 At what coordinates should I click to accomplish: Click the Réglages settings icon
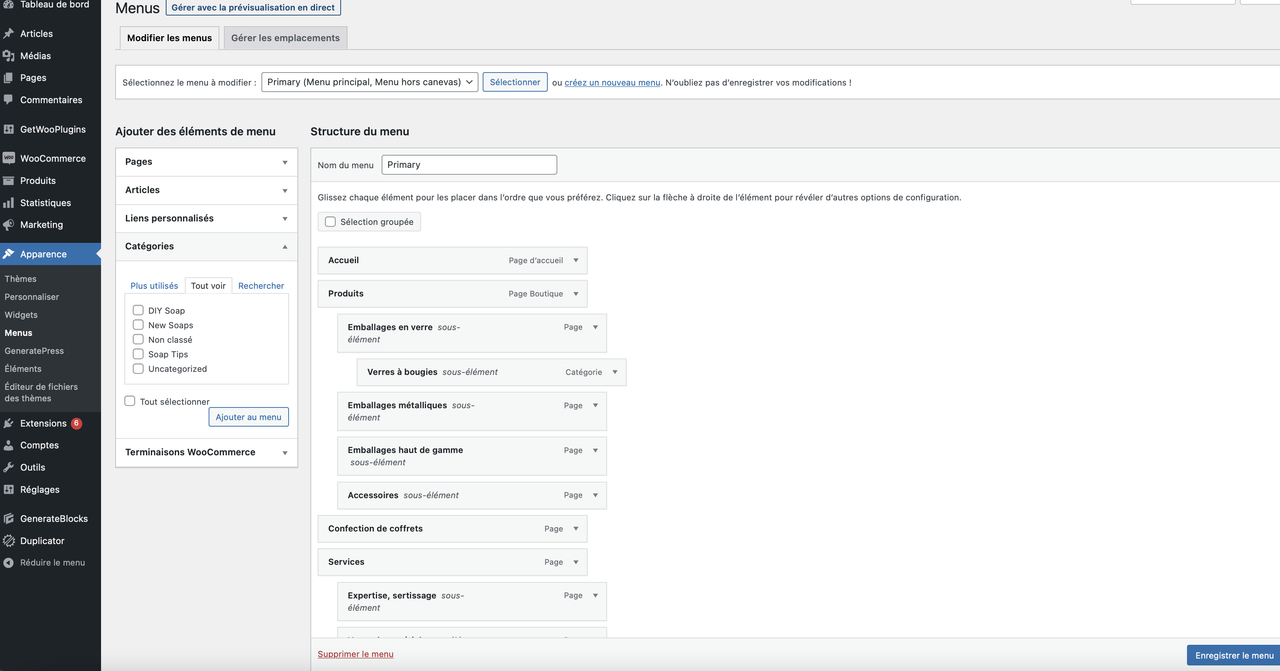9,489
